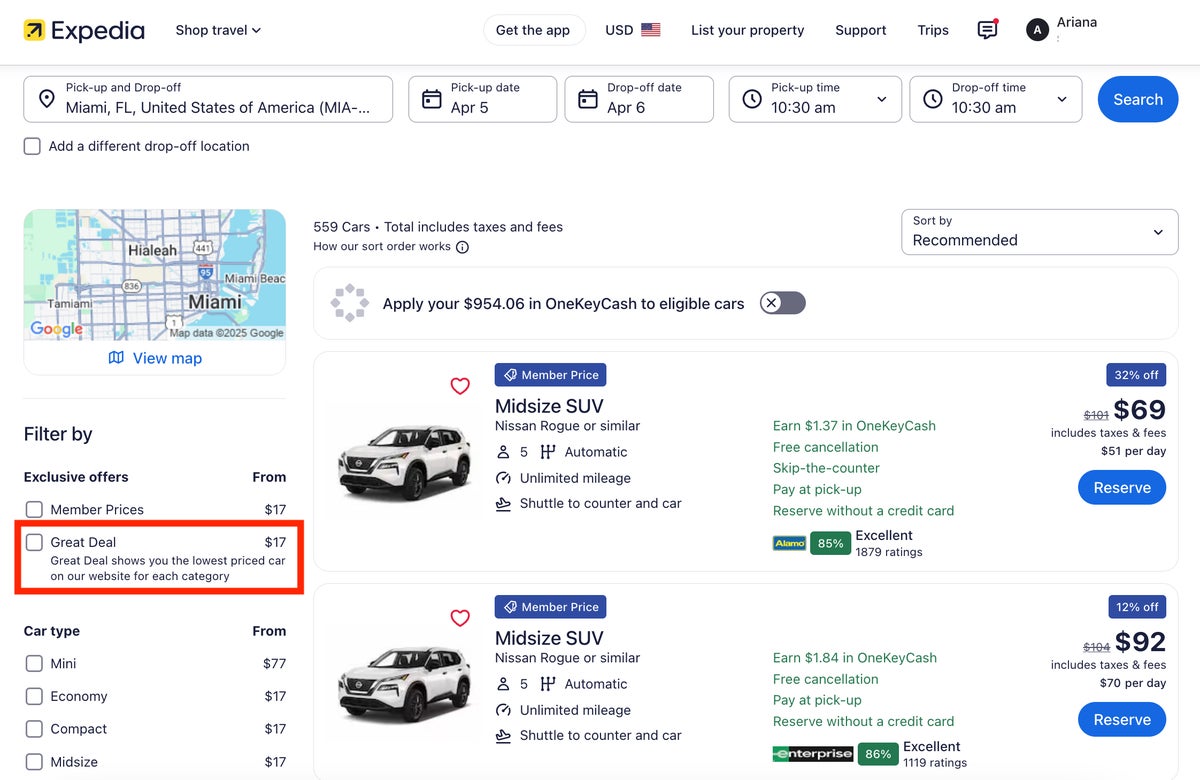
Task: Click the Alamo Nissan Rogue car image
Action: (x=405, y=464)
